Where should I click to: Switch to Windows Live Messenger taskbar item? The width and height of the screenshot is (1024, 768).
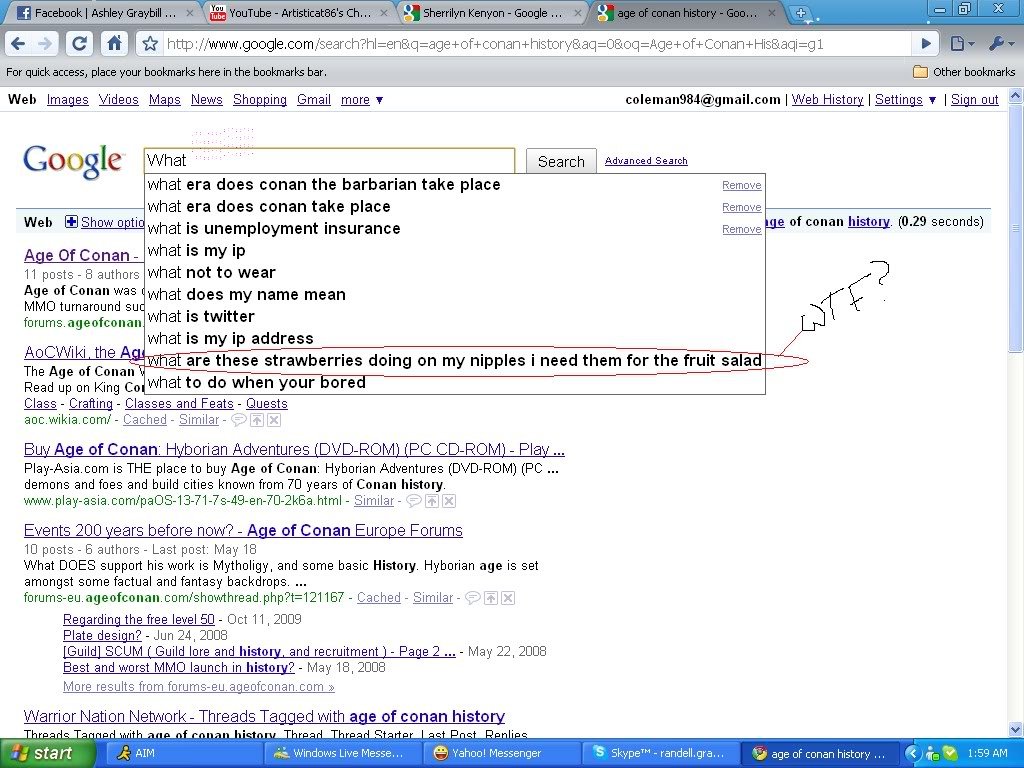342,754
